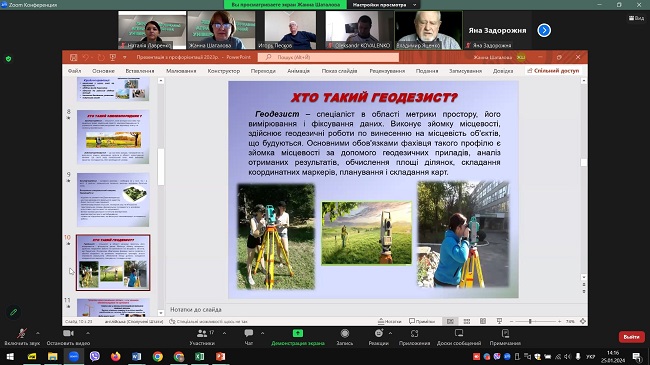
Task: Click the zoom in plus button
Action: [560, 321]
